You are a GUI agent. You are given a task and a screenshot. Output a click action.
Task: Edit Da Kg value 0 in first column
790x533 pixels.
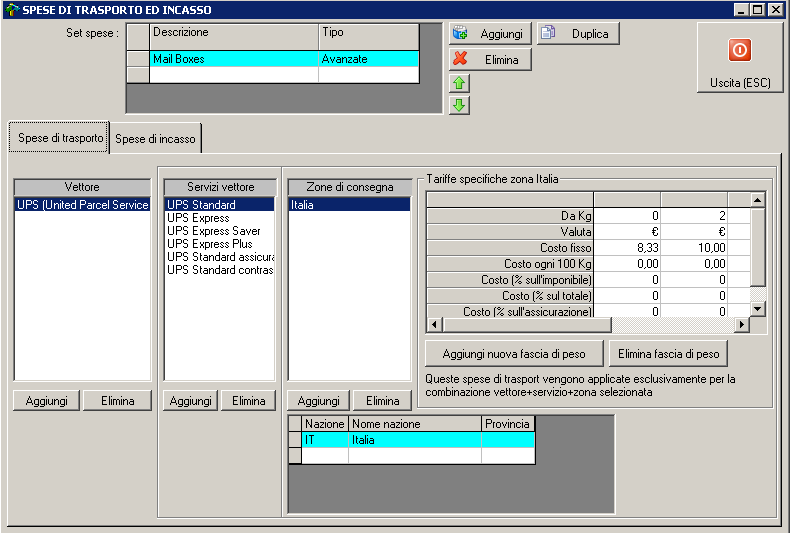(x=627, y=216)
